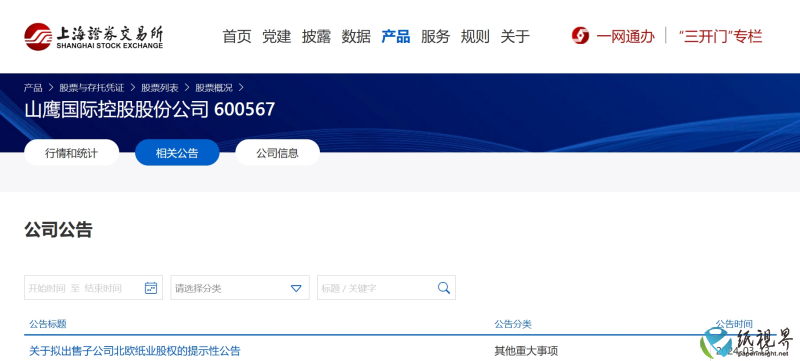Click the 山鹰国际控股股份公司 600567 heading
This screenshot has height=361, width=800.
pos(149,109)
